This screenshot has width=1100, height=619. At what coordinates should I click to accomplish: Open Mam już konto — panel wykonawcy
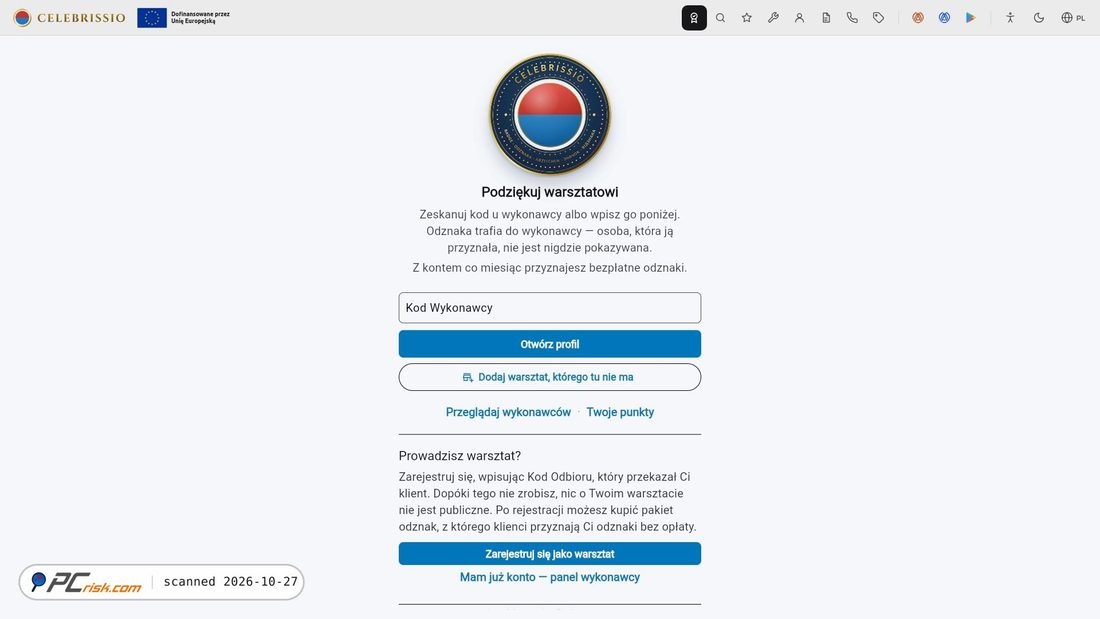pos(550,577)
